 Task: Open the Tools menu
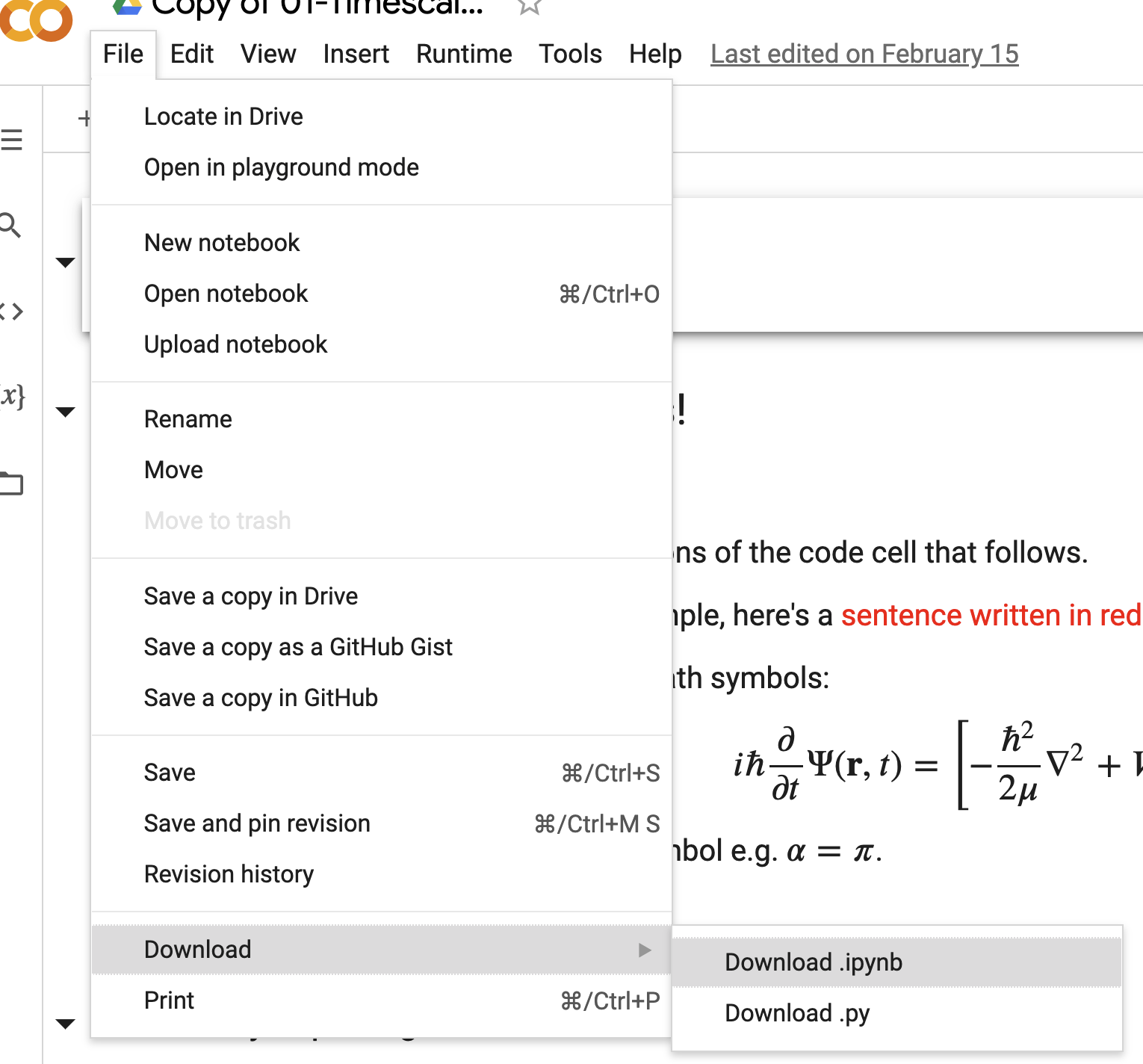point(571,55)
